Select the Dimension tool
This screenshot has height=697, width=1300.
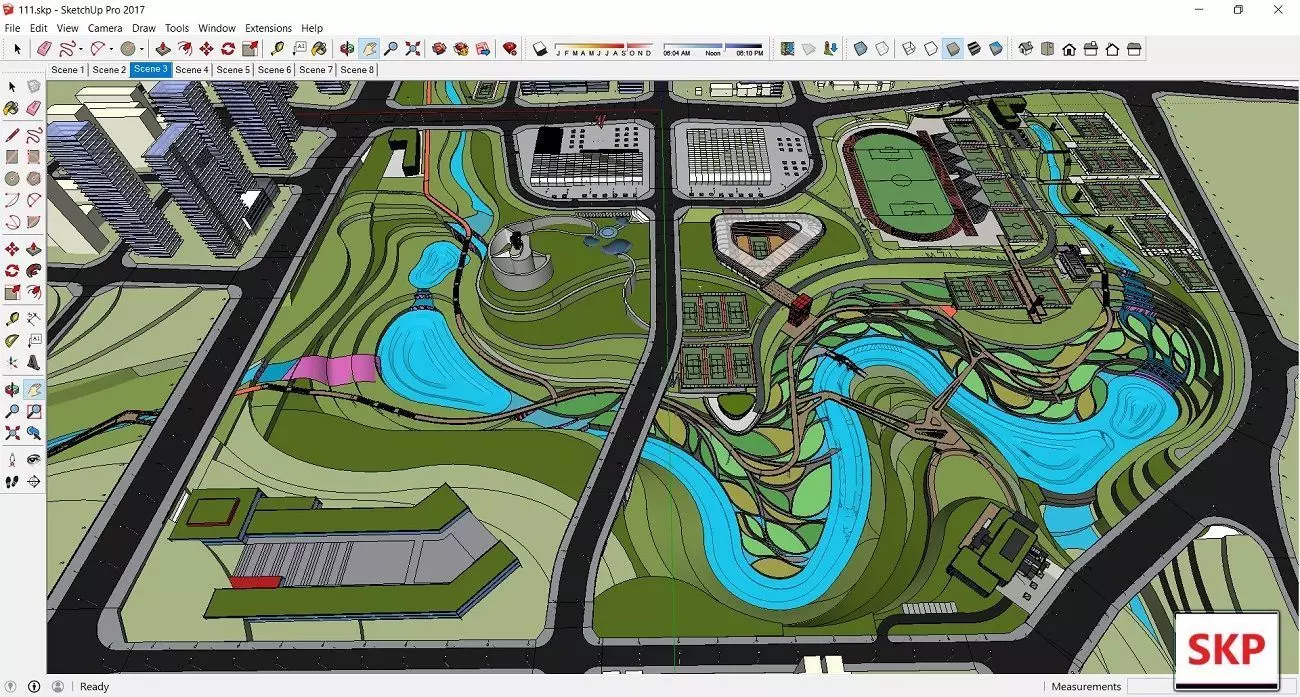click(34, 319)
